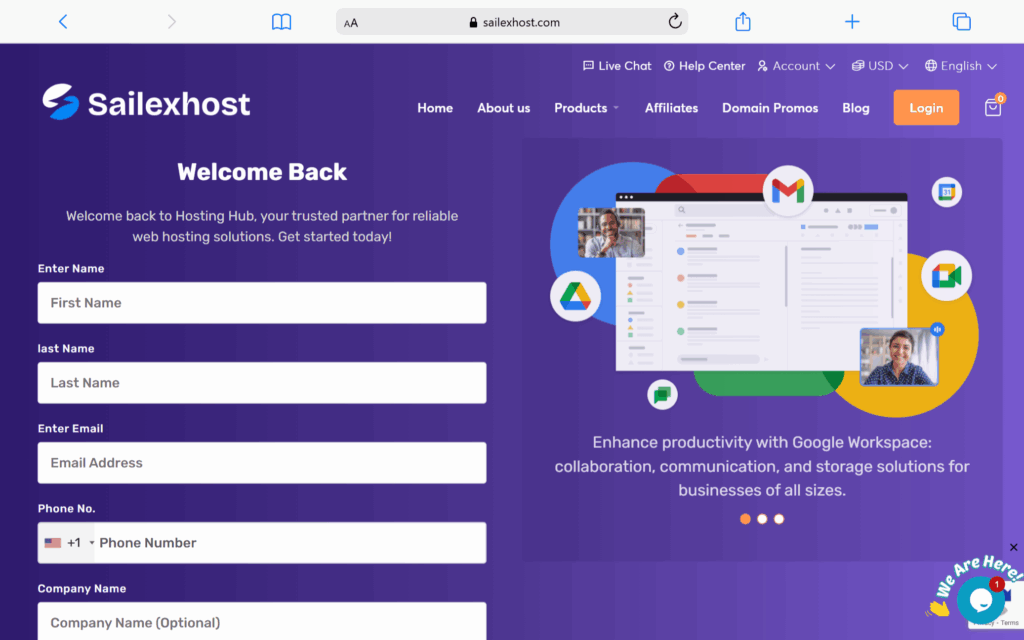Open the About us page
This screenshot has width=1024, height=640.
coord(504,108)
